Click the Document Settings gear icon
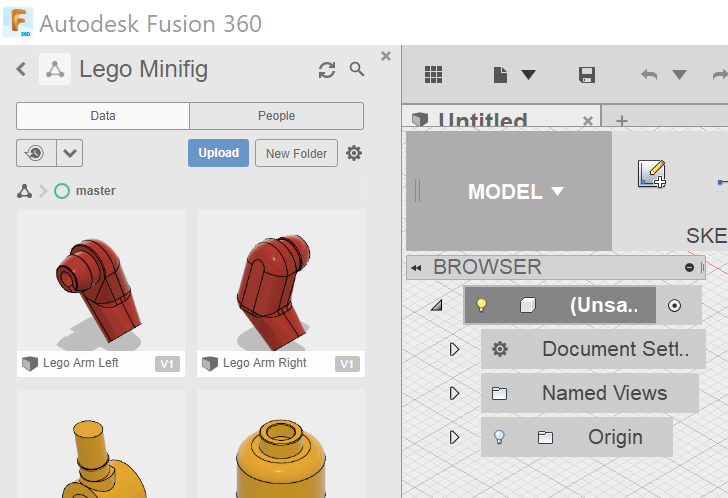This screenshot has height=498, width=728. click(x=500, y=349)
